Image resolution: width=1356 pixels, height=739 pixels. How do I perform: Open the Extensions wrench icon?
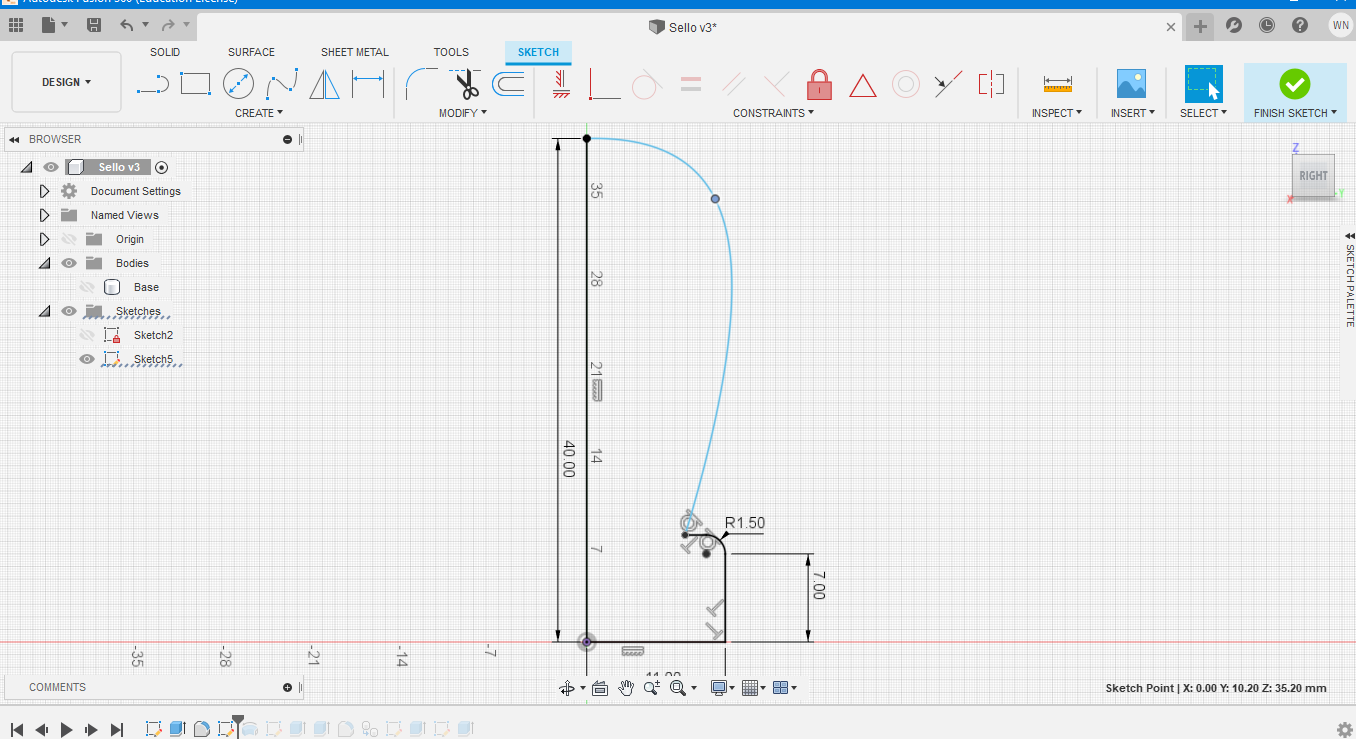pos(1234,25)
